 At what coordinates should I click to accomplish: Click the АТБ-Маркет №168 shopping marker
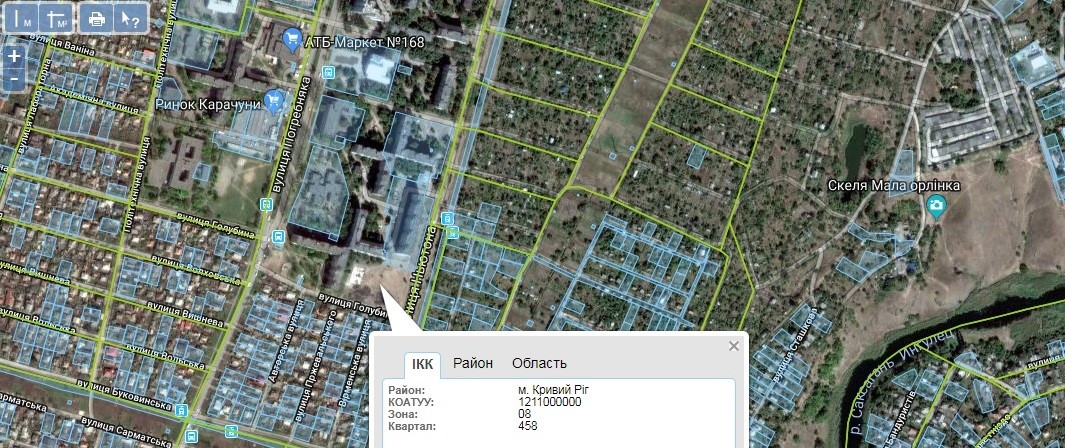point(293,40)
